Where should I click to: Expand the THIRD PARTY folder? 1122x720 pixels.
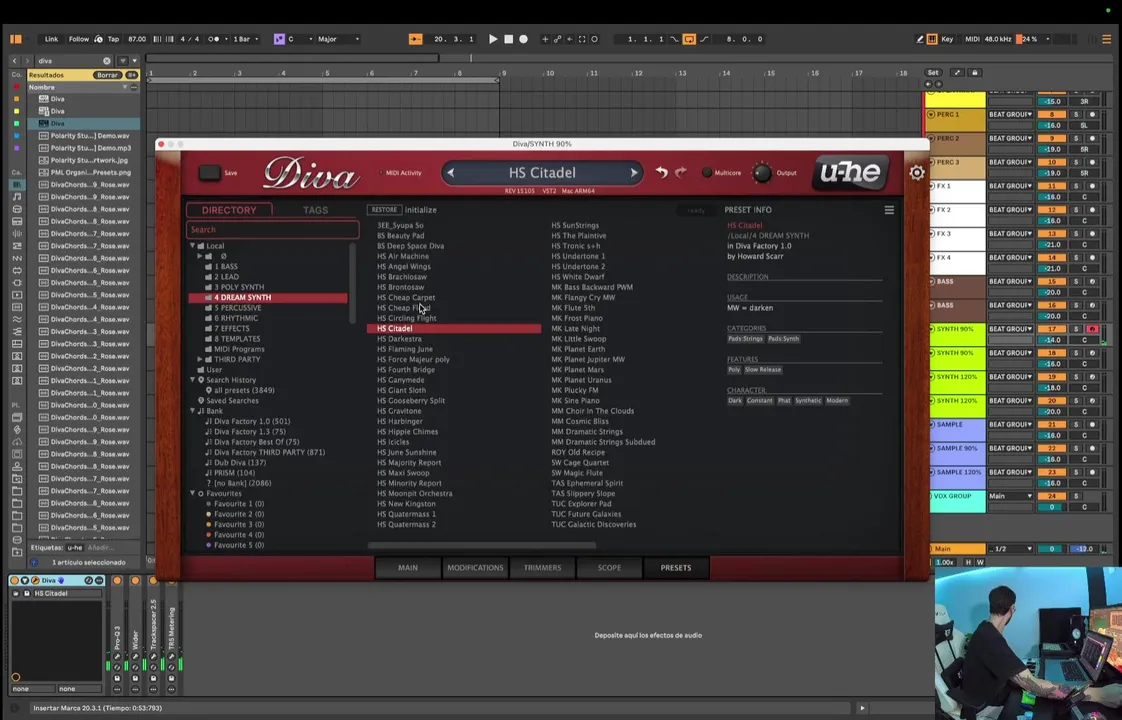click(200, 359)
